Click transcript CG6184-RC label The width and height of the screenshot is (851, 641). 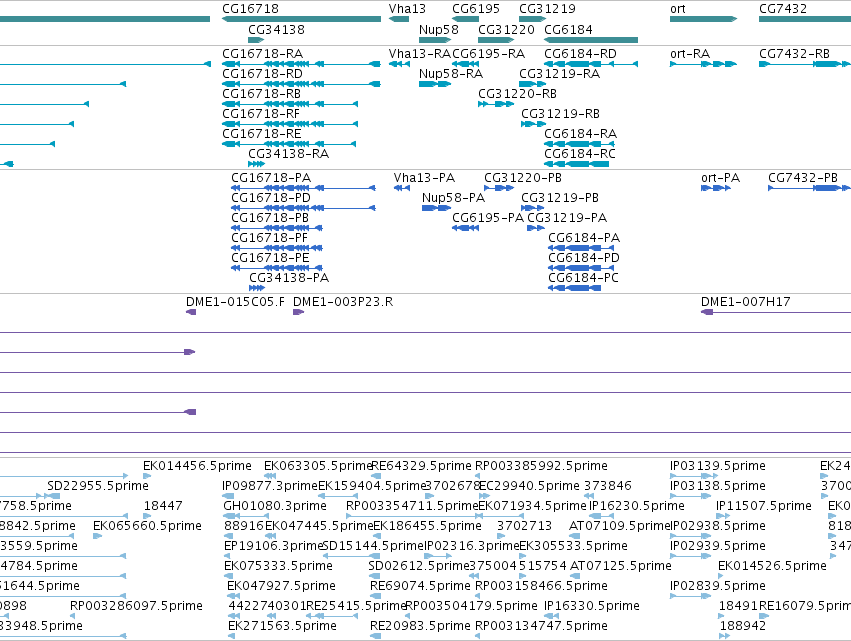point(580,154)
